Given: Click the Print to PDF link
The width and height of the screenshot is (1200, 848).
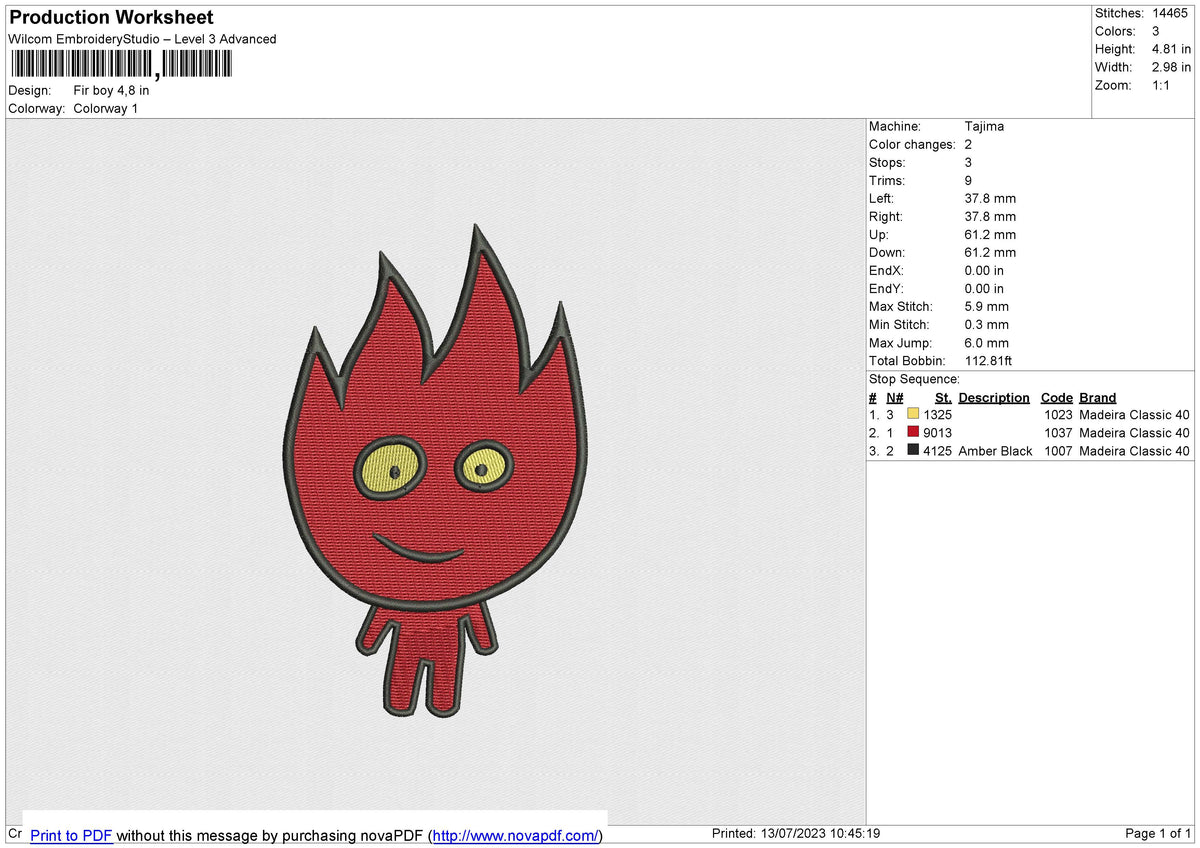Looking at the screenshot, I should click(x=71, y=835).
